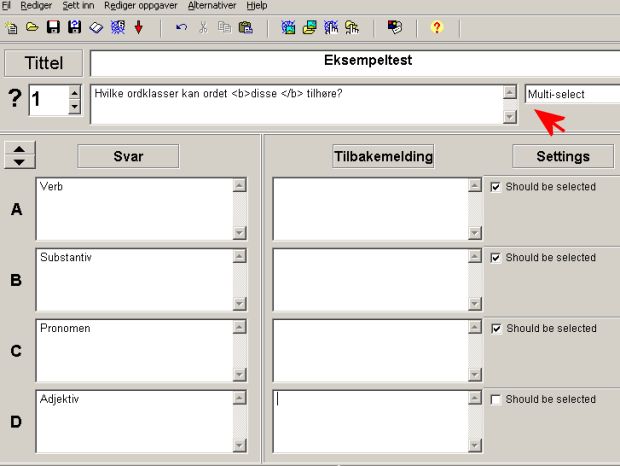Uncheck Should be selected for answer C
Screen dimensions: 620x466
(x=496, y=328)
